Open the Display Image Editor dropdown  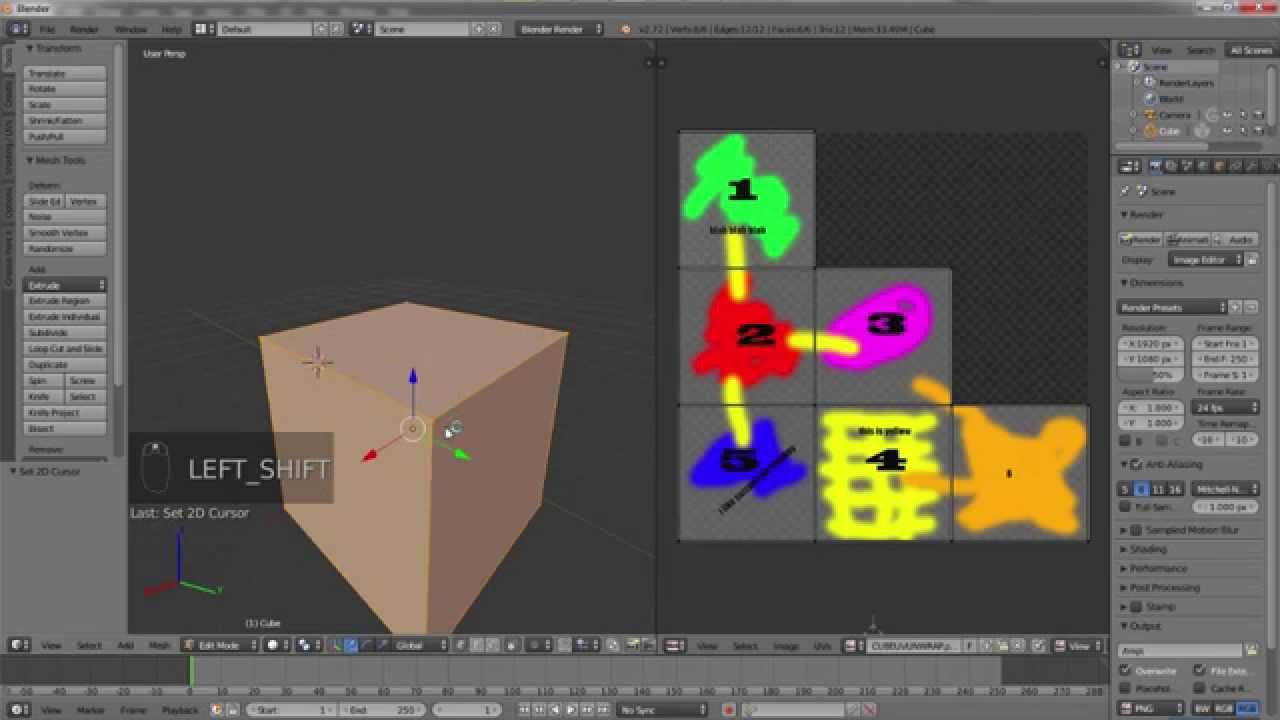coord(1205,259)
